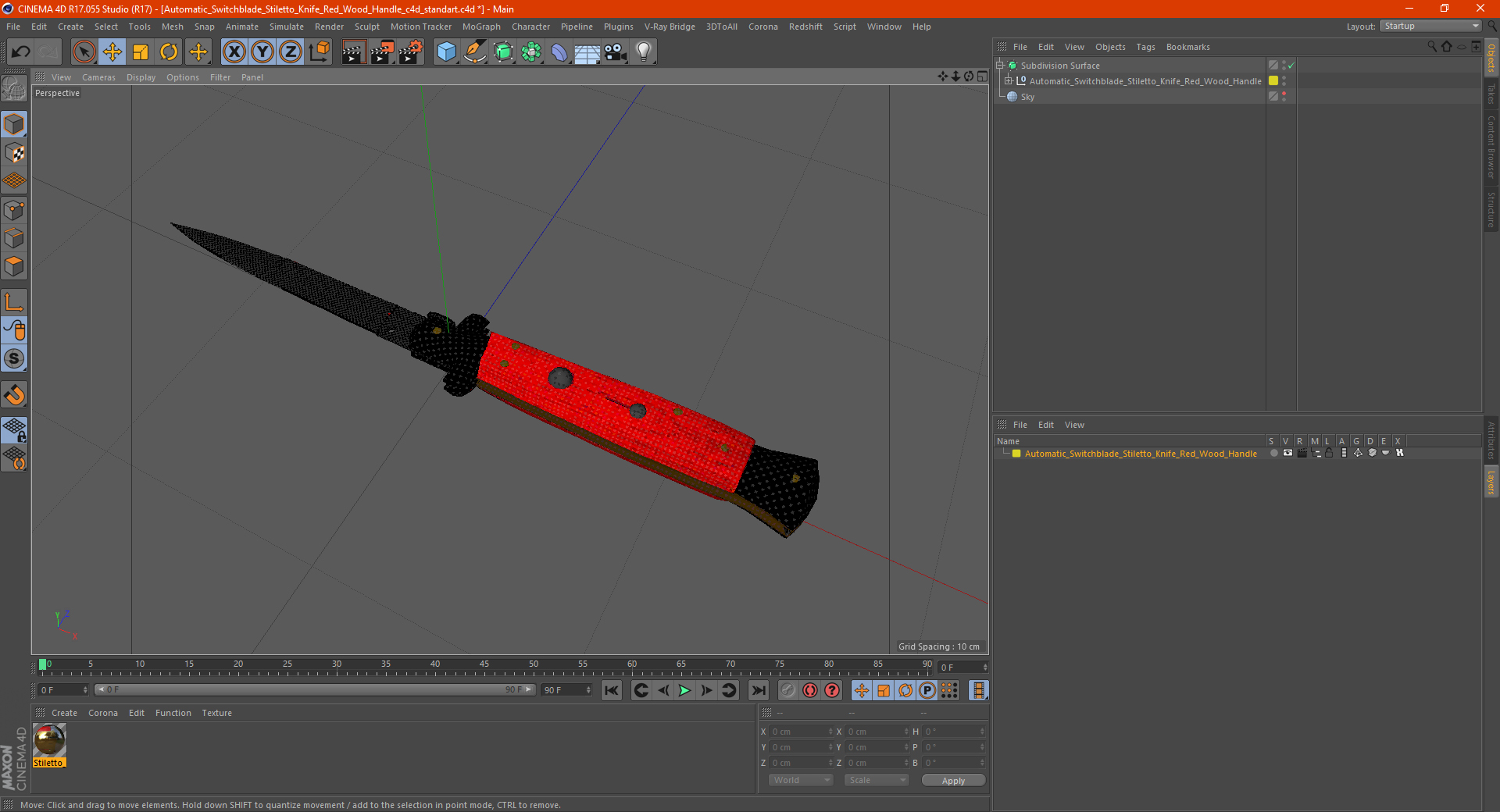Open the Scale mode dropdown
Screen dimensions: 1500x812
pyautogui.click(x=877, y=780)
